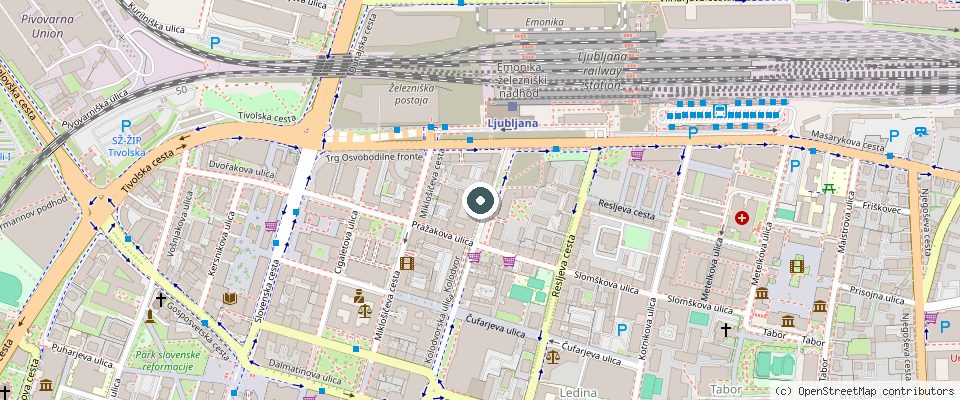This screenshot has height=400, width=960.
Task: Select the Pivovarniška ulica label
Action: coord(96,109)
